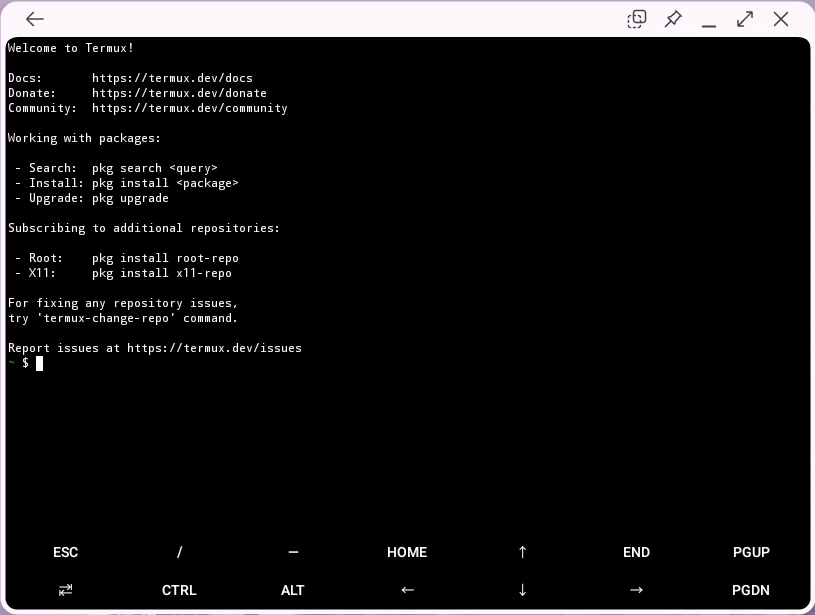Click the https://termux.dev/issues URL
Image resolution: width=815 pixels, height=615 pixels.
[214, 348]
